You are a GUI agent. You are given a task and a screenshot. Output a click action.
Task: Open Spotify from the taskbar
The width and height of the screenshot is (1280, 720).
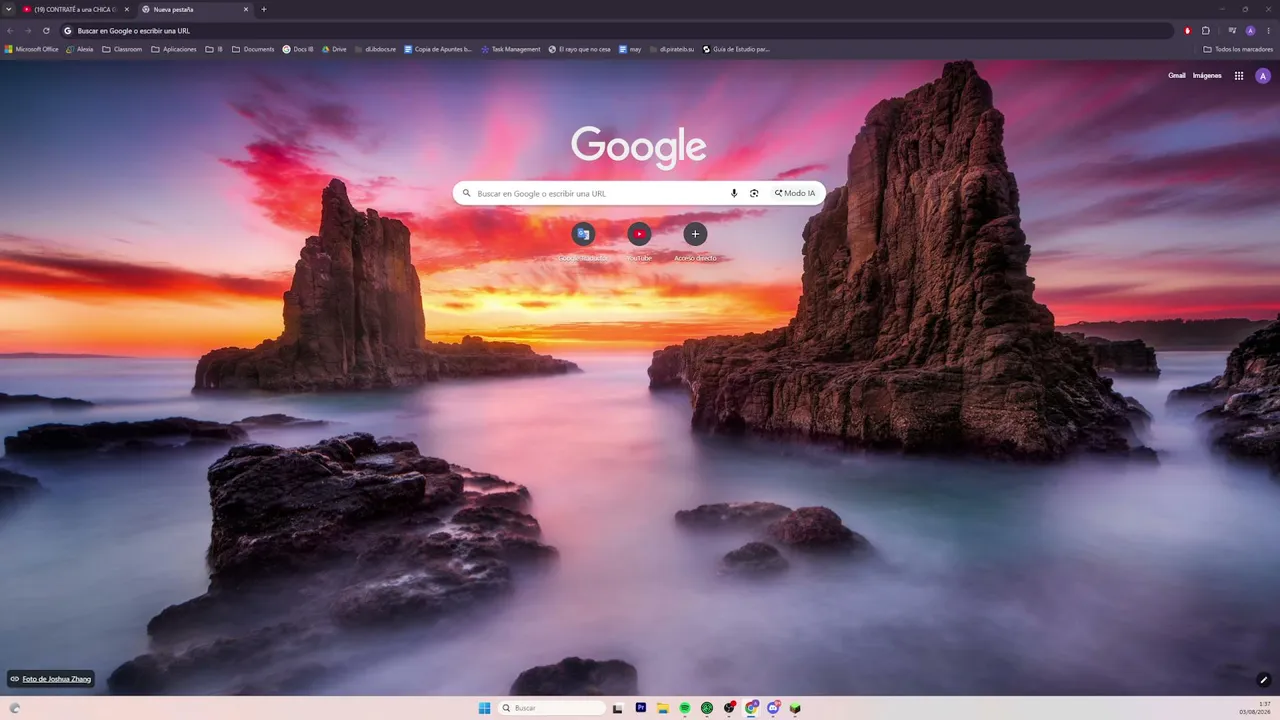coord(685,708)
